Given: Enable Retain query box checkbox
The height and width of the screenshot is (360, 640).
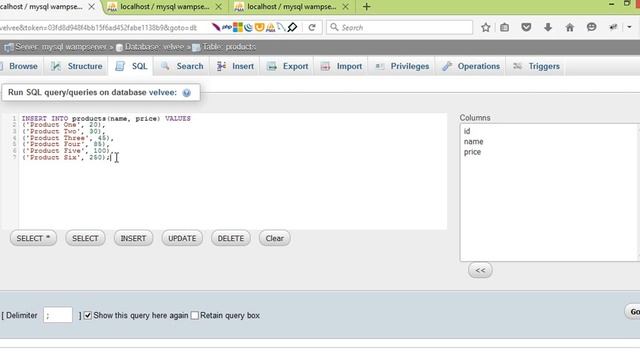Looking at the screenshot, I should pyautogui.click(x=195, y=316).
